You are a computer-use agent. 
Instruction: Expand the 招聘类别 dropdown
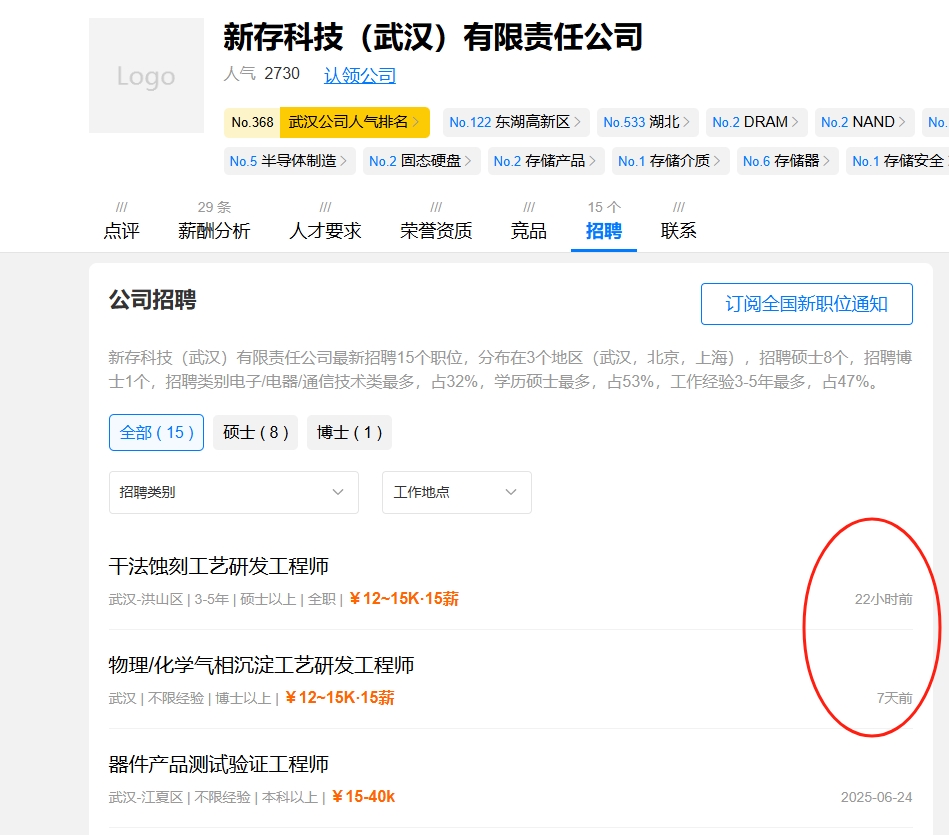click(234, 493)
